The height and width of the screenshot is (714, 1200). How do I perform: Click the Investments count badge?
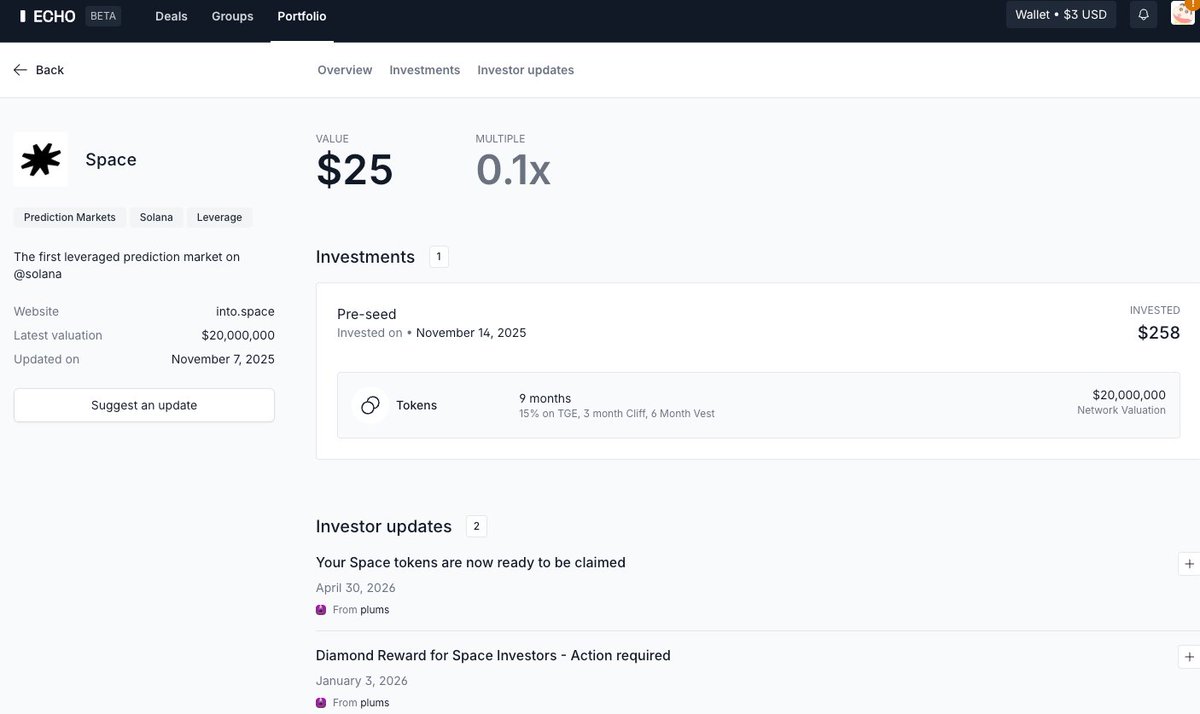(x=439, y=257)
